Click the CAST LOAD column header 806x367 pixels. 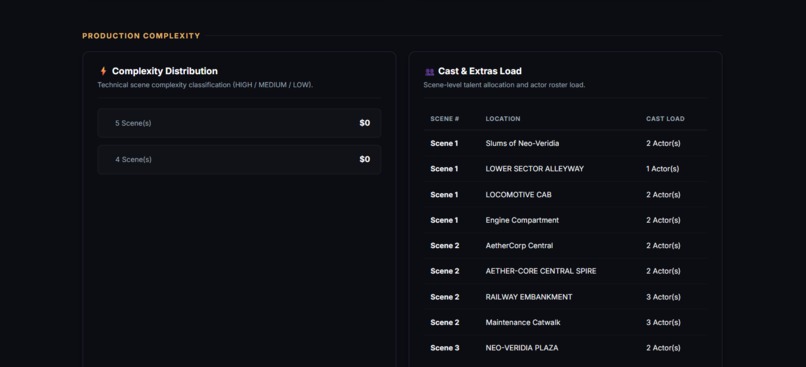click(665, 119)
